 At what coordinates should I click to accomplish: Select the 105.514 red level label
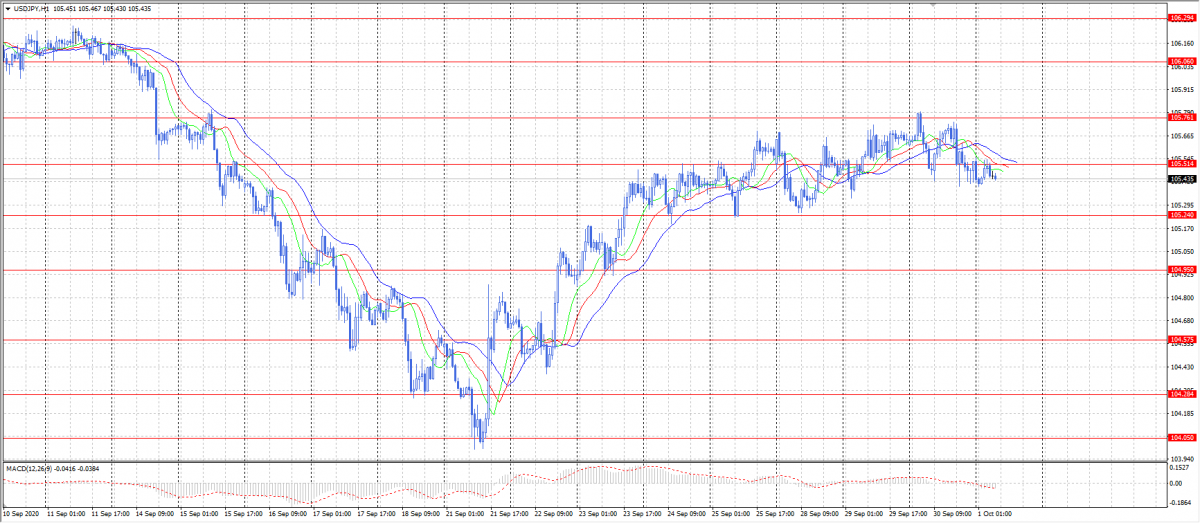pyautogui.click(x=1182, y=164)
